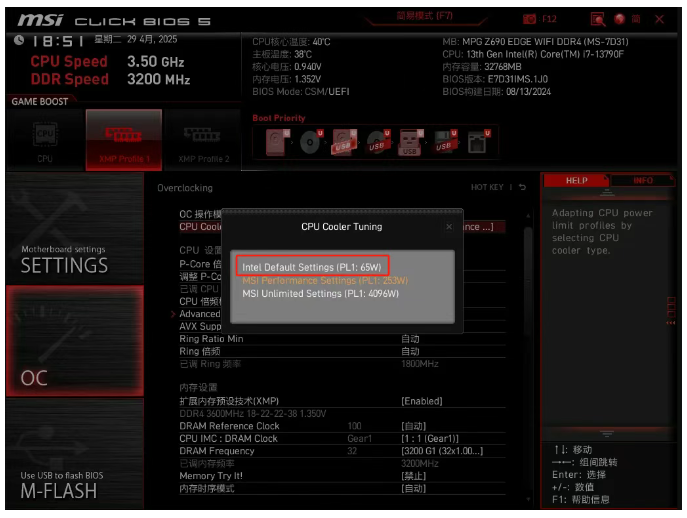Select the 内存时序模式 row label
The height and width of the screenshot is (518, 687).
pyautogui.click(x=206, y=489)
